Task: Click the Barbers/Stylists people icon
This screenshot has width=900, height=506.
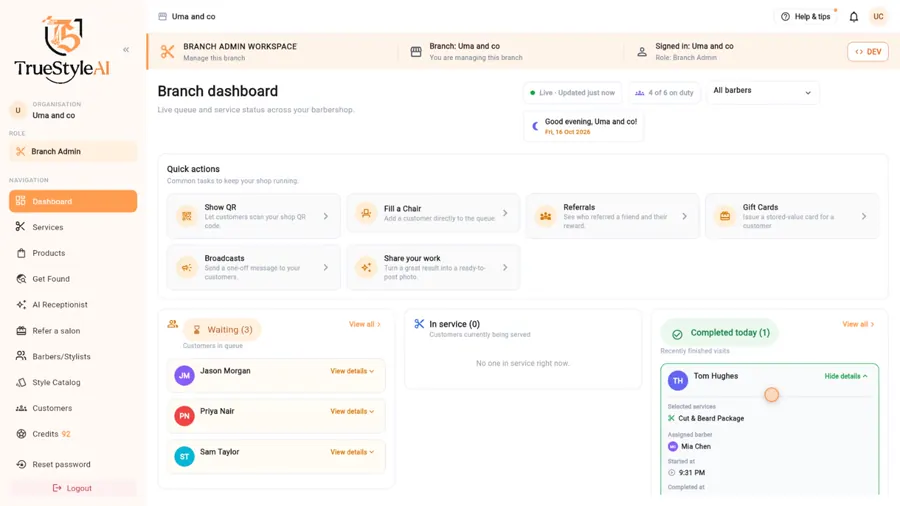Action: click(21, 356)
